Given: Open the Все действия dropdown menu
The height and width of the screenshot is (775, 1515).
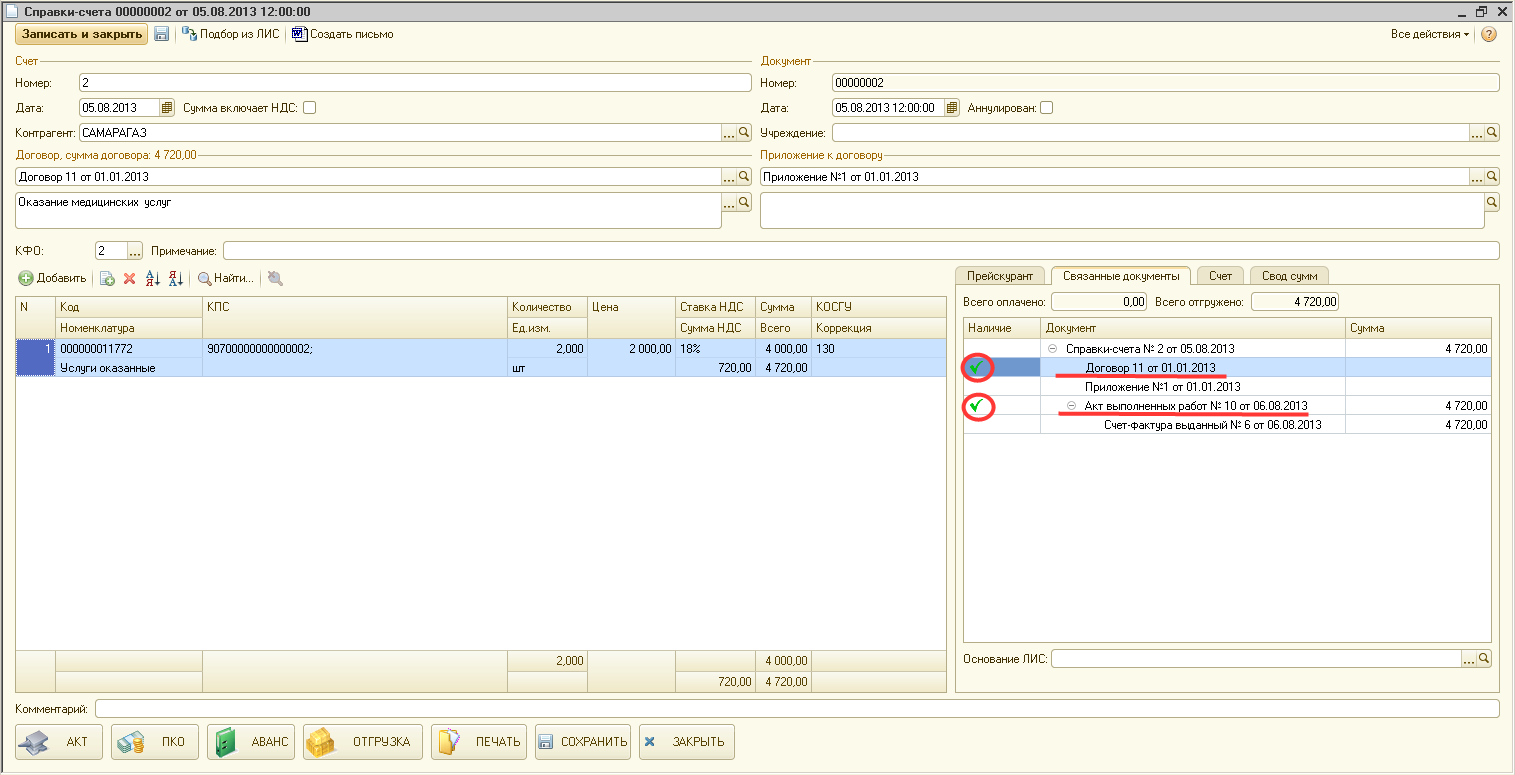Looking at the screenshot, I should 1430,34.
